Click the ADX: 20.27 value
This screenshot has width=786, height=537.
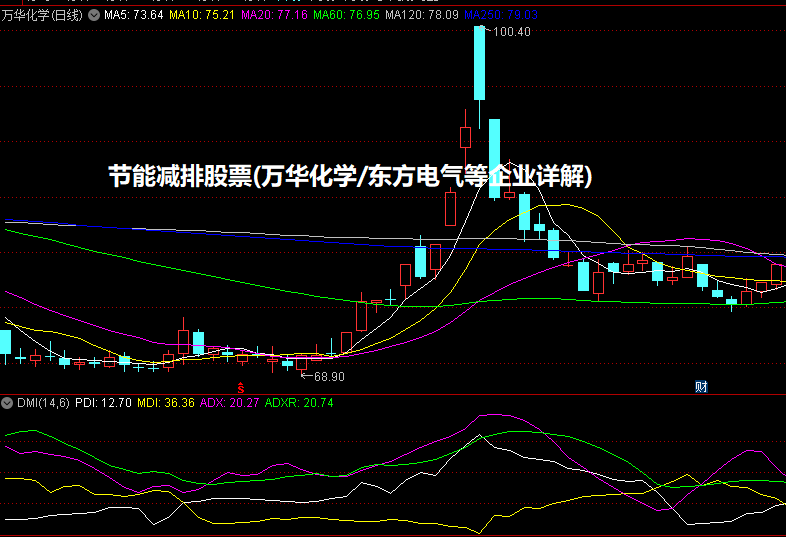coord(230,403)
